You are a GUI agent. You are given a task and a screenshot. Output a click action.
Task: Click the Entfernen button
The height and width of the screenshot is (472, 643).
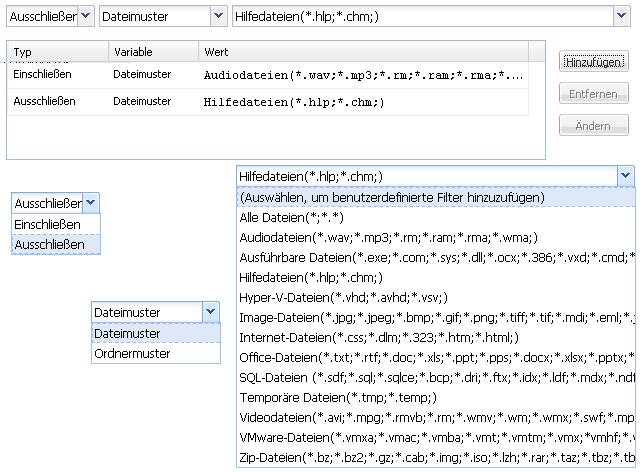[593, 94]
